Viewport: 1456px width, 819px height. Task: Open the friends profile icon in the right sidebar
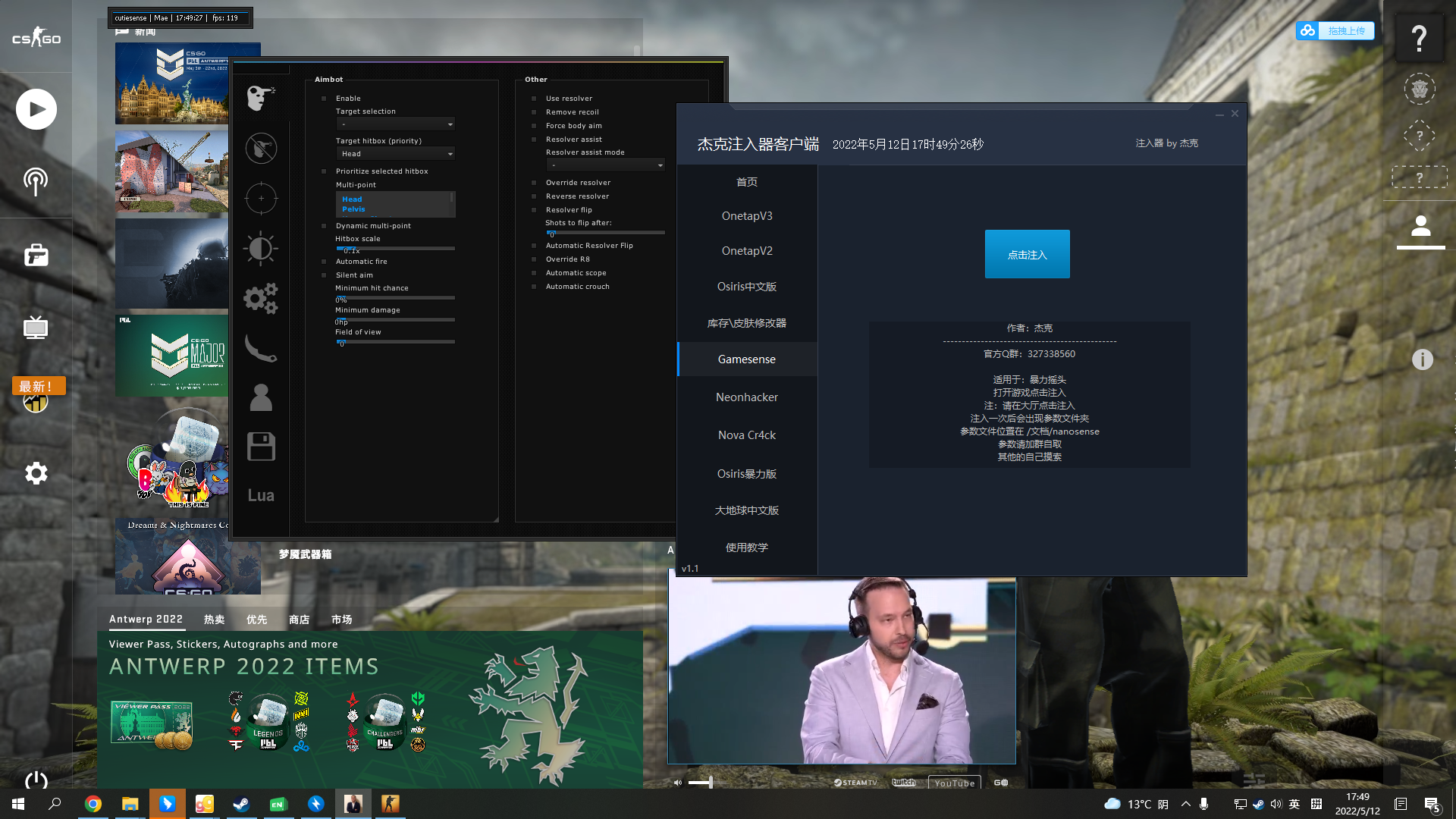pyautogui.click(x=1420, y=227)
